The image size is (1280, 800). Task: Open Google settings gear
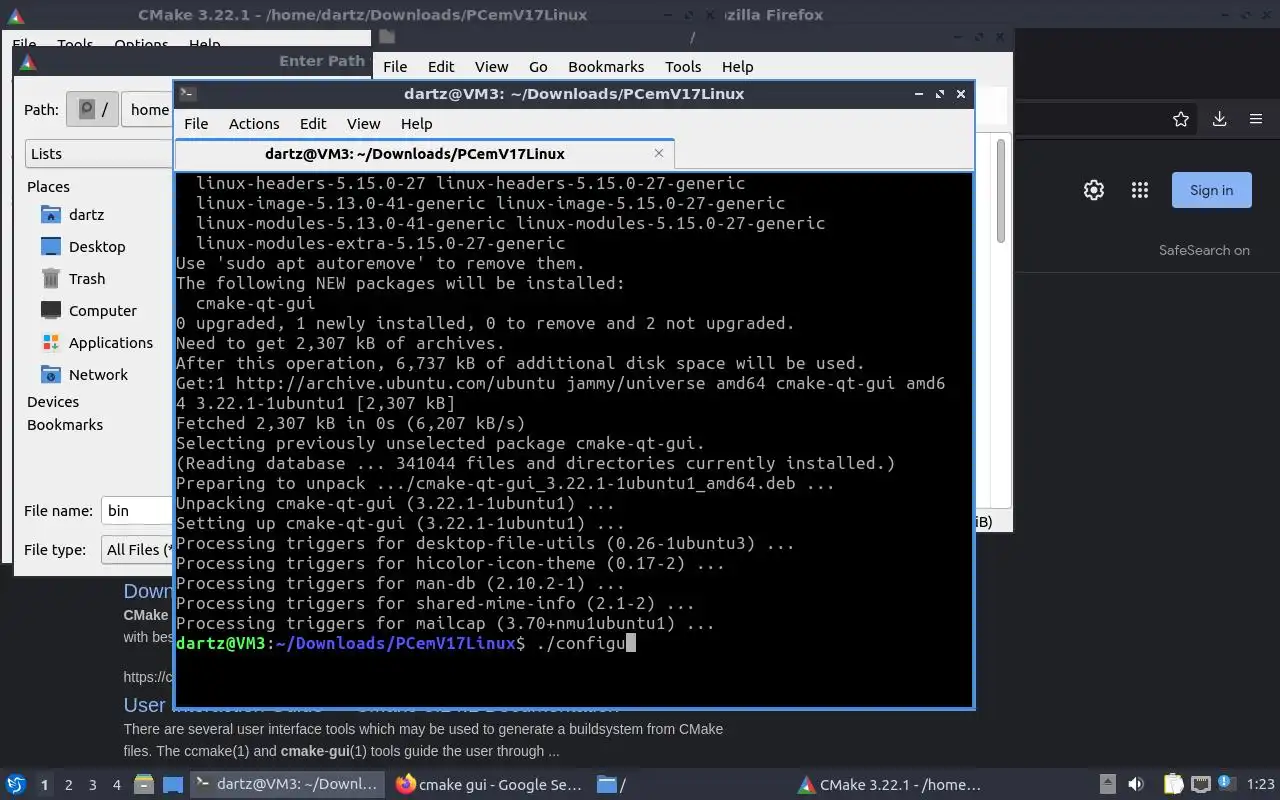coord(1094,190)
